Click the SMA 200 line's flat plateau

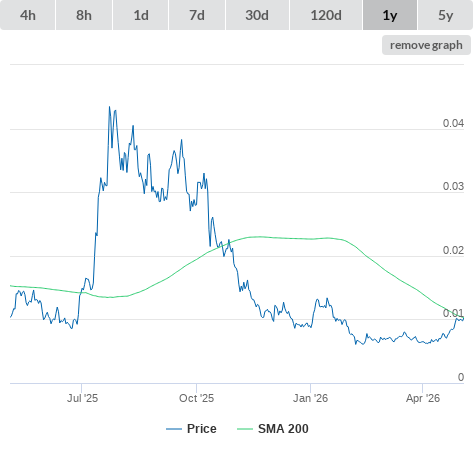coord(290,238)
